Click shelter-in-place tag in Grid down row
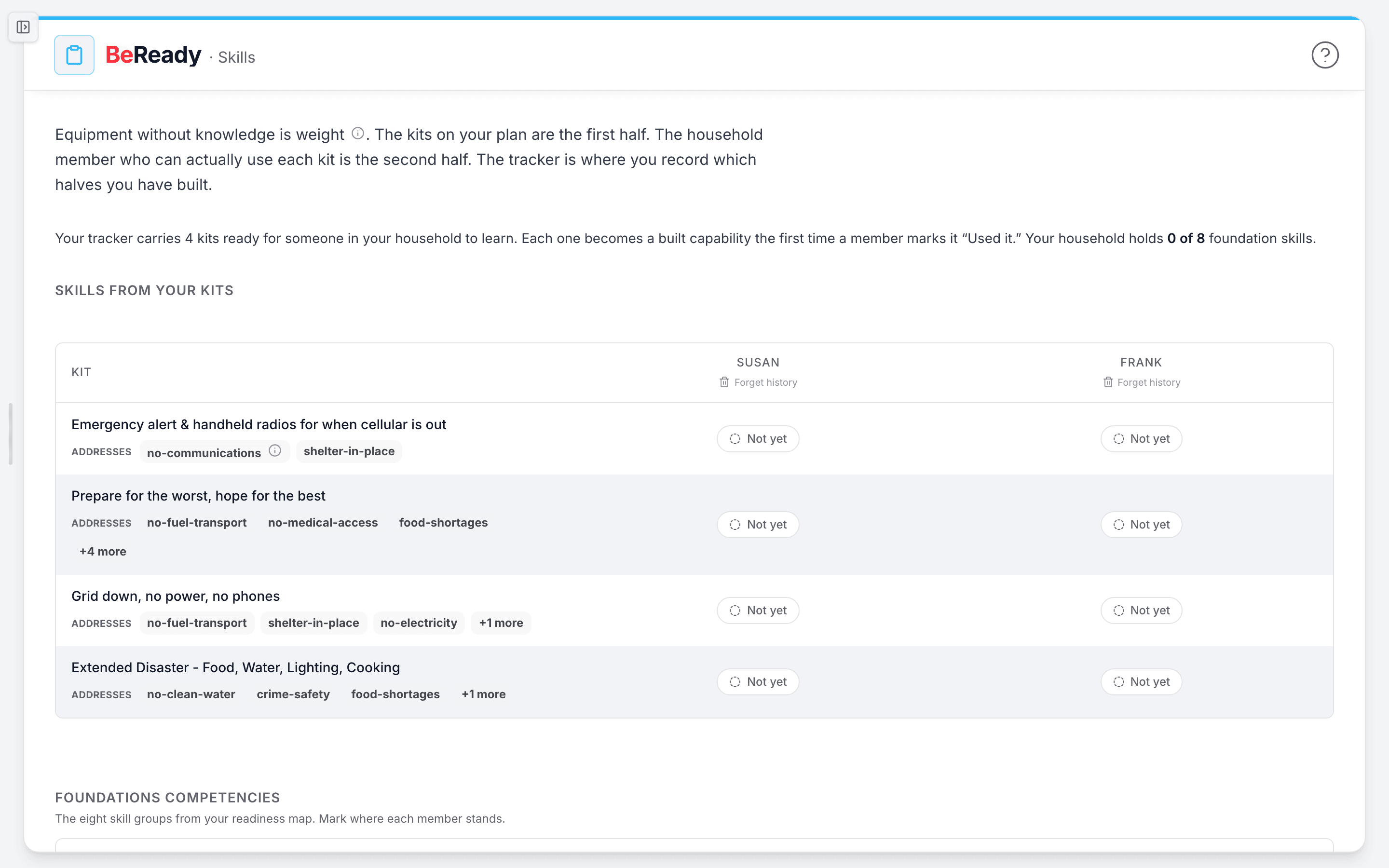The width and height of the screenshot is (1389, 868). point(313,623)
